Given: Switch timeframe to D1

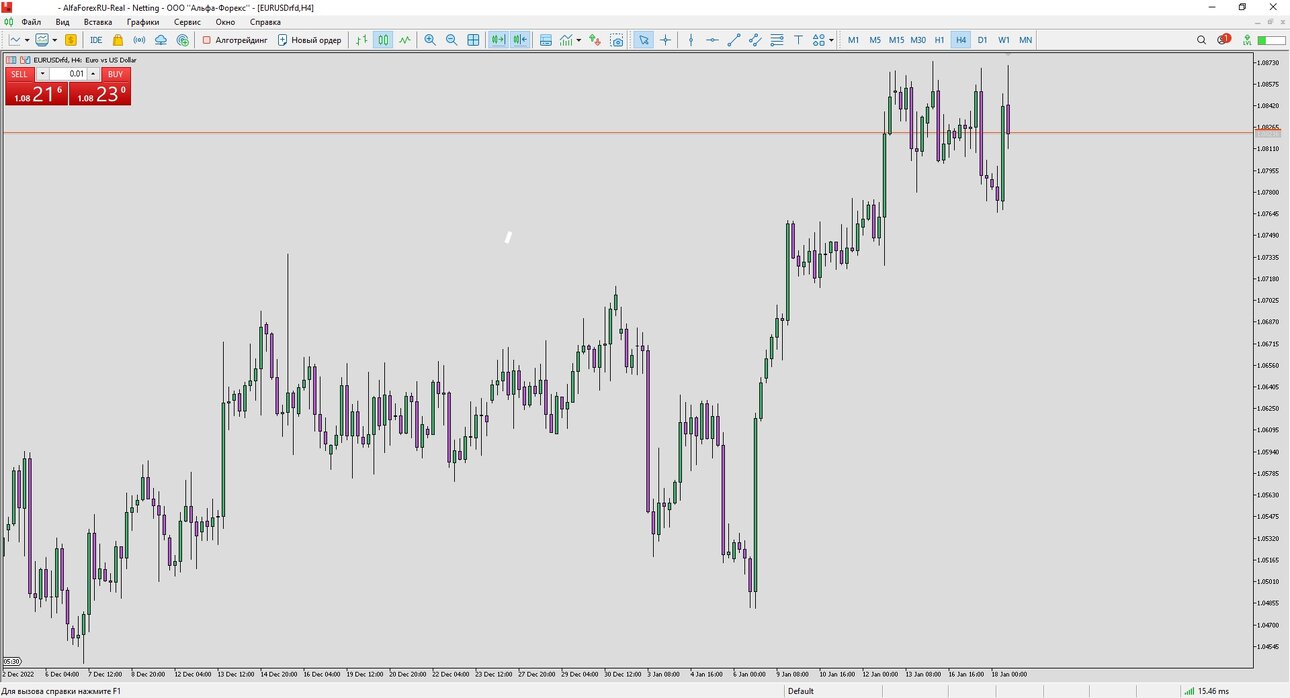Looking at the screenshot, I should [982, 40].
